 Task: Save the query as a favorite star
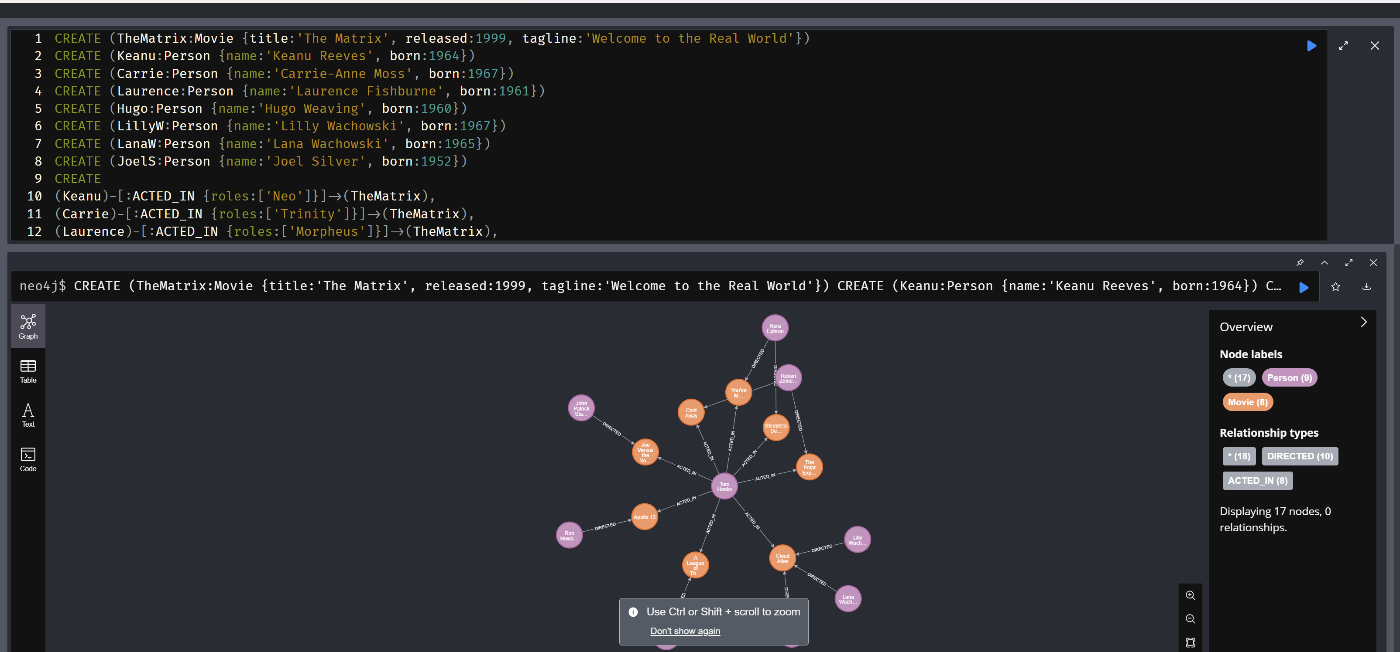click(1335, 287)
